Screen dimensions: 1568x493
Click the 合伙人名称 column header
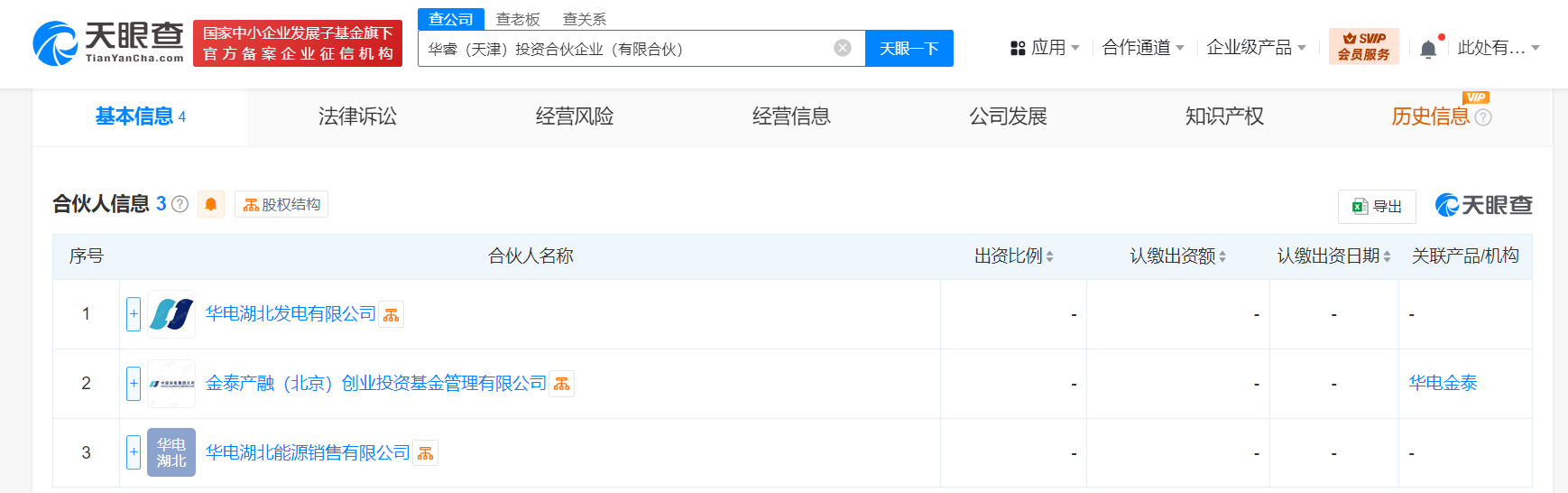point(530,256)
